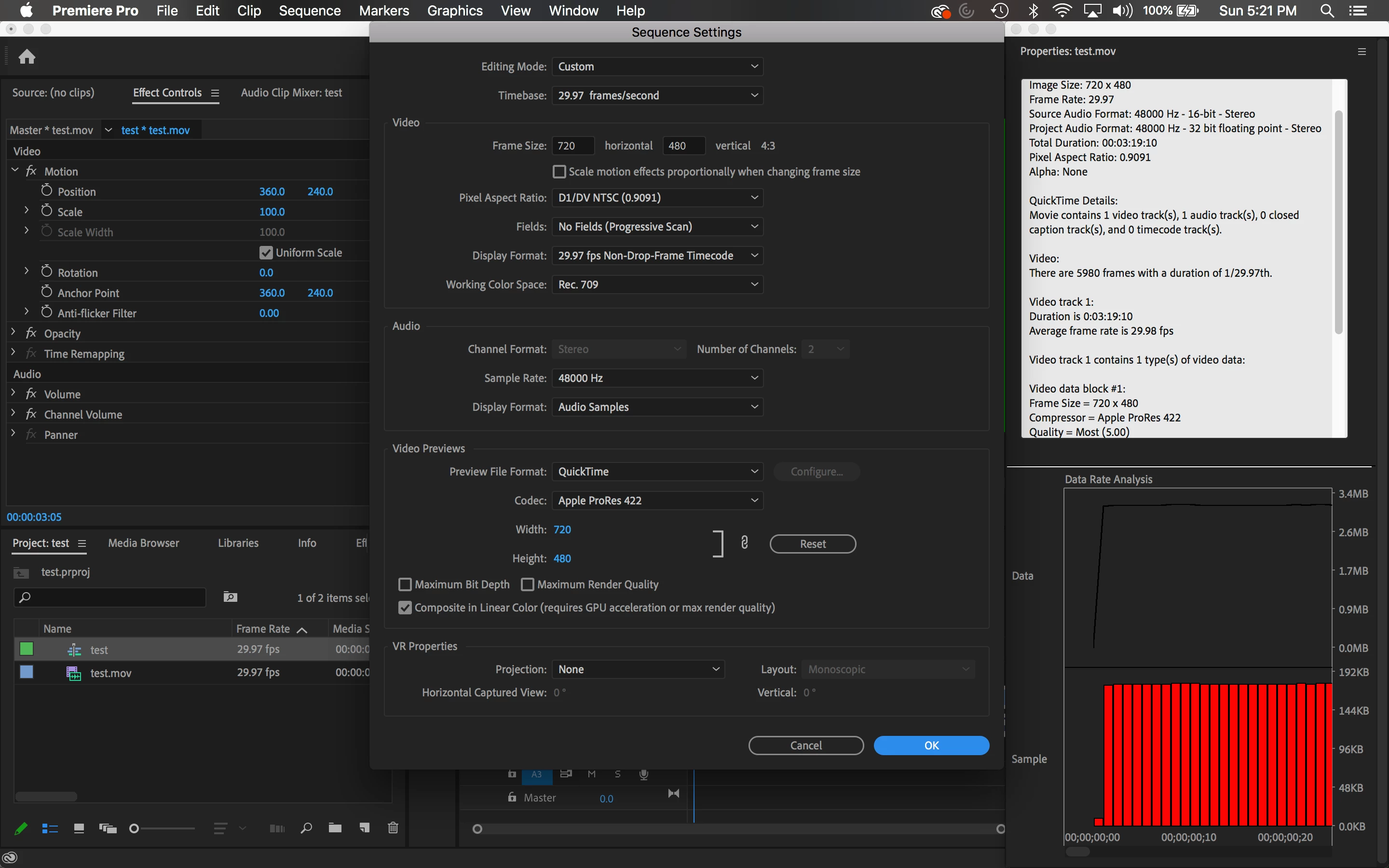Click the Project panel search field

[109, 597]
